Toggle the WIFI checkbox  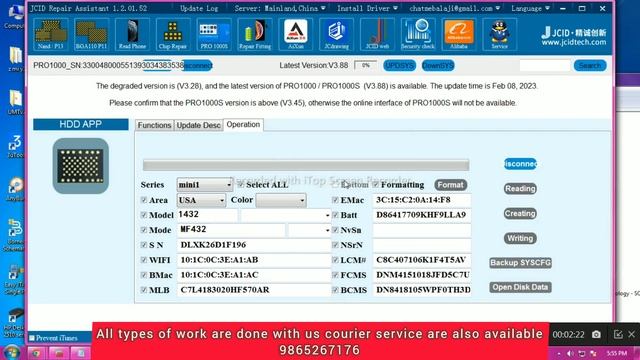pos(144,260)
